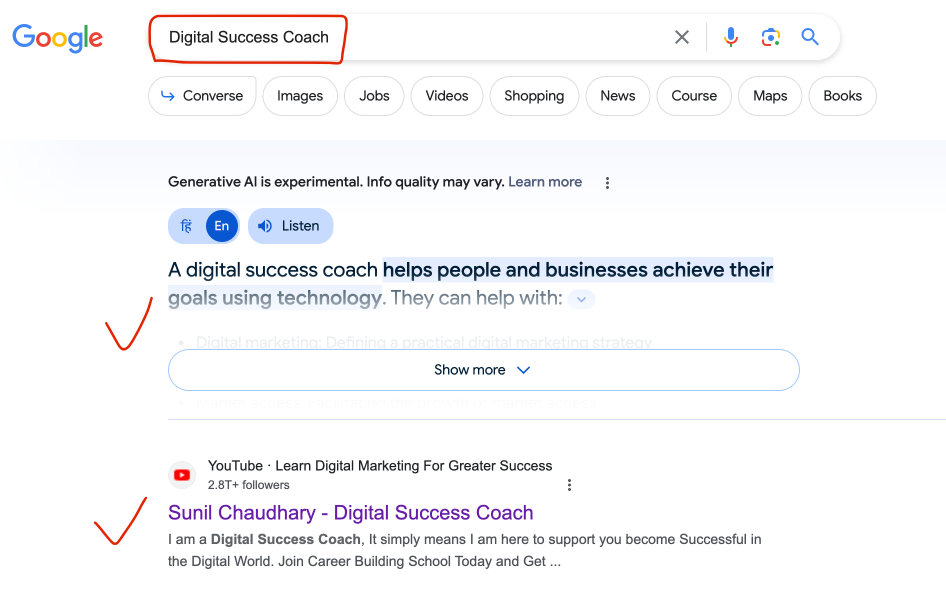This screenshot has height=612, width=946.
Task: Expand the Show more dropdown arrow
Action: click(x=523, y=369)
